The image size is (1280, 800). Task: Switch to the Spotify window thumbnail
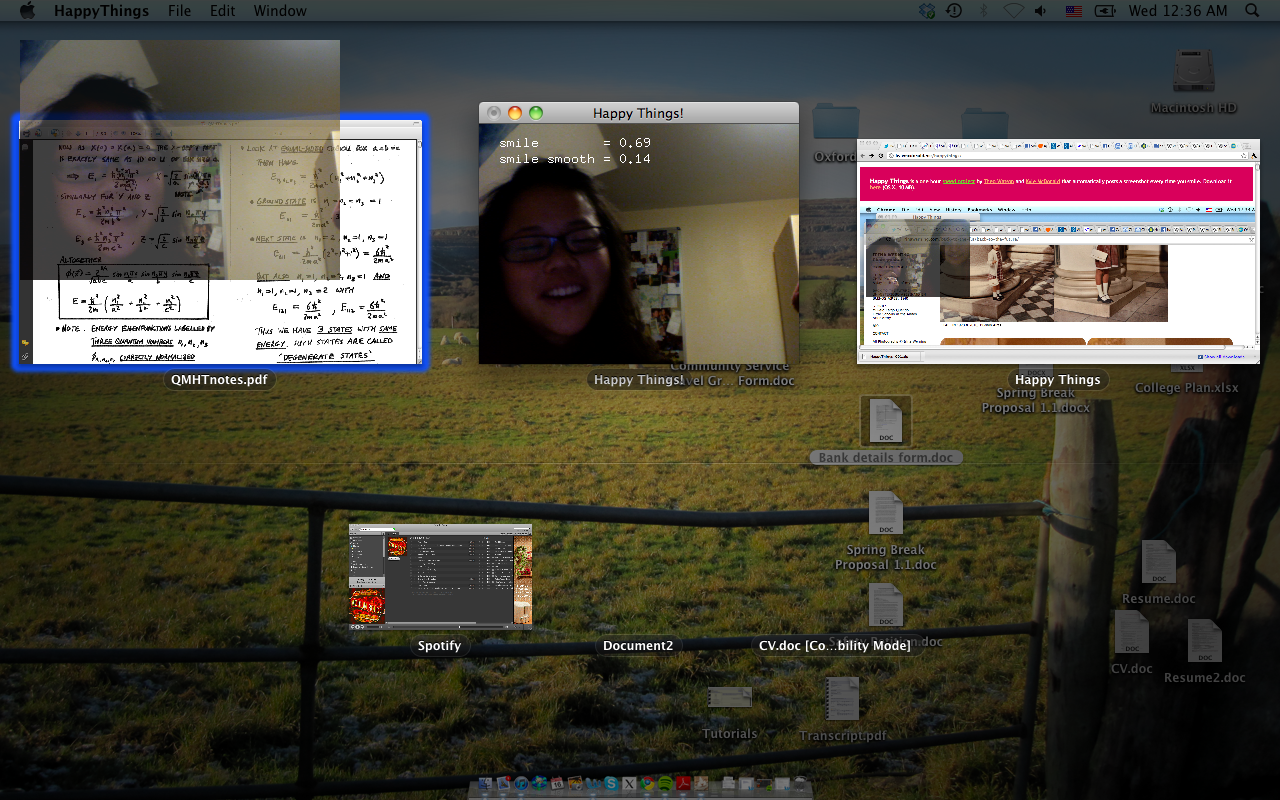tap(440, 576)
